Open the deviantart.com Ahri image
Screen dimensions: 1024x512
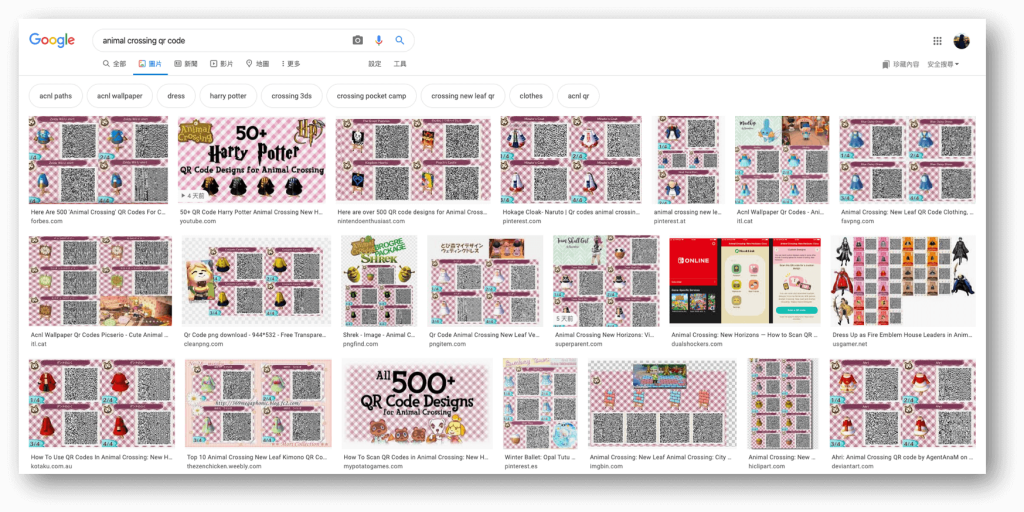pos(903,404)
